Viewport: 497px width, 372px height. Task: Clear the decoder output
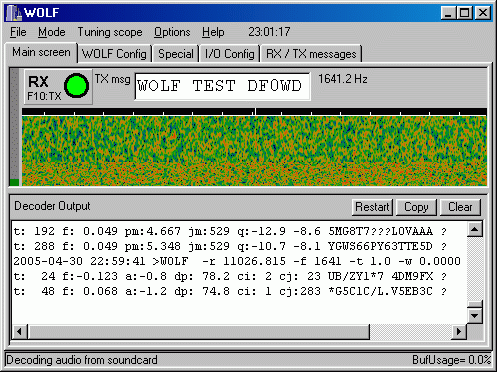[x=460, y=207]
